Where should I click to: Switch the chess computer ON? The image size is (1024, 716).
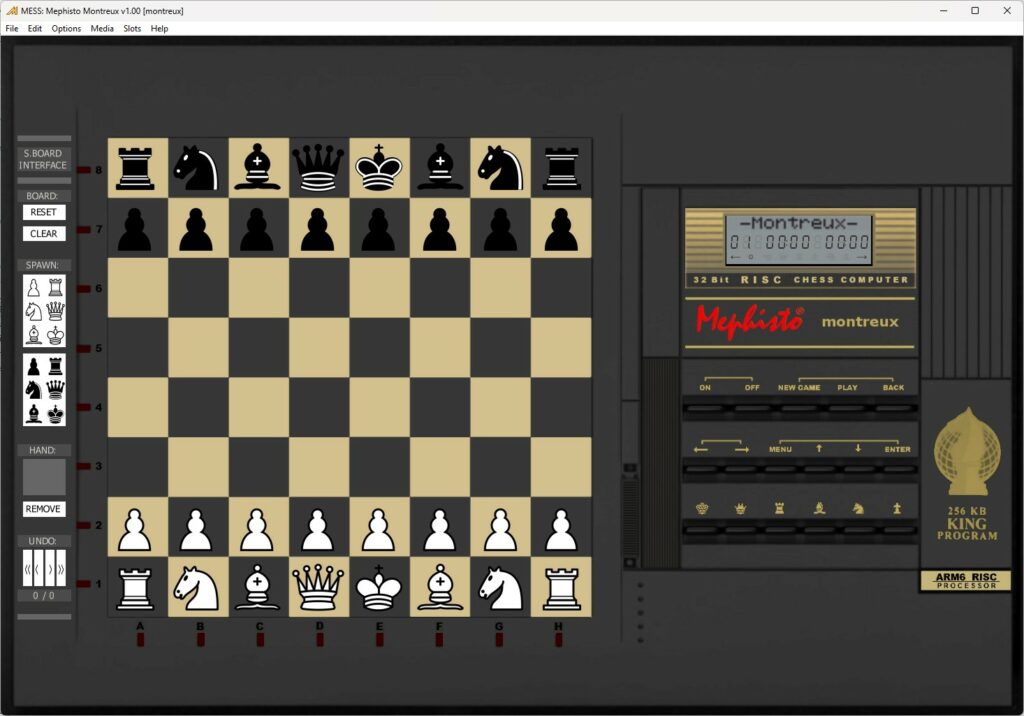705,408
